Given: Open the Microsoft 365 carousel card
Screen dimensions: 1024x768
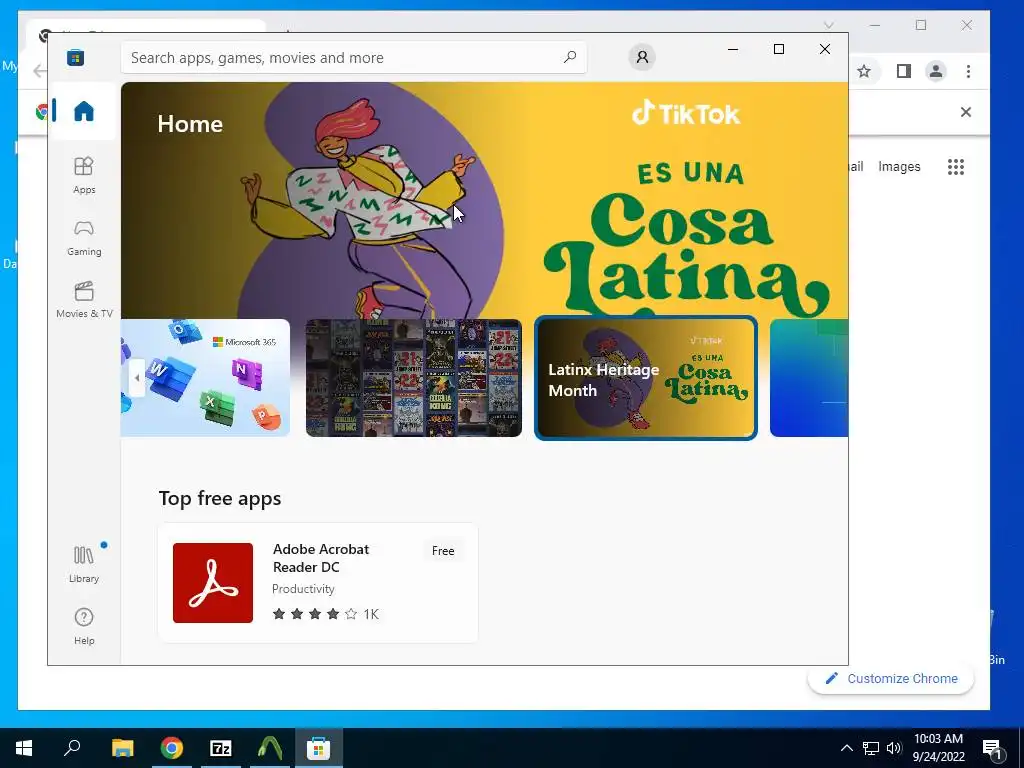Looking at the screenshot, I should pyautogui.click(x=205, y=377).
